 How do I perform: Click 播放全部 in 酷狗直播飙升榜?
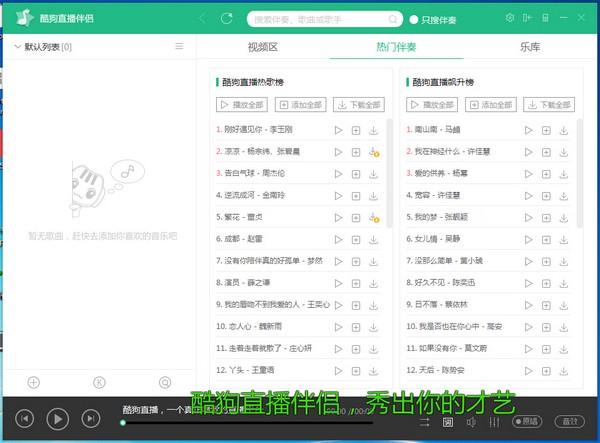[432, 105]
